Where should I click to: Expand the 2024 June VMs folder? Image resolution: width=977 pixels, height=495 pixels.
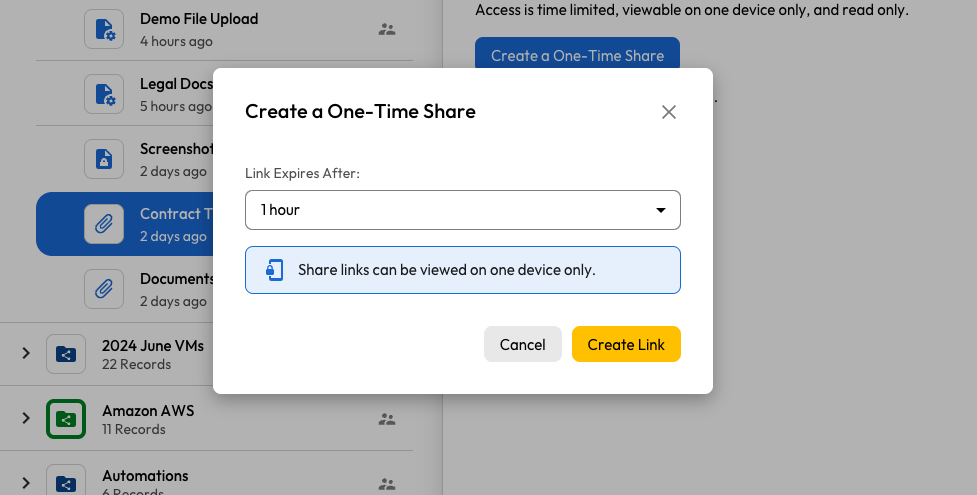click(x=26, y=353)
